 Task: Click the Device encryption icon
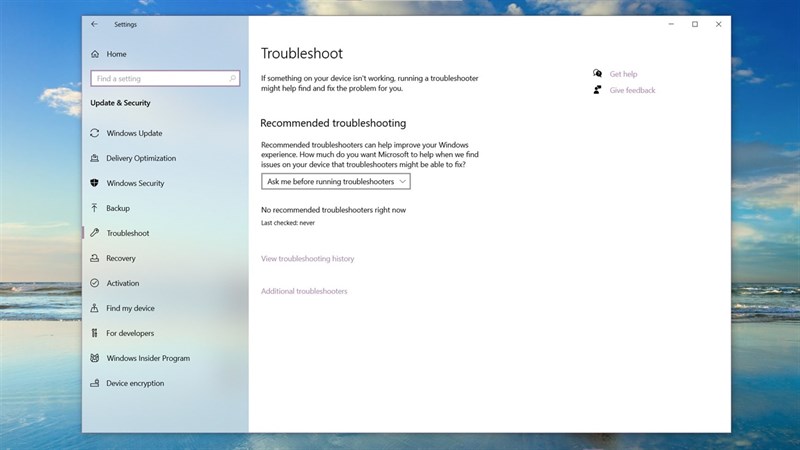coord(95,383)
